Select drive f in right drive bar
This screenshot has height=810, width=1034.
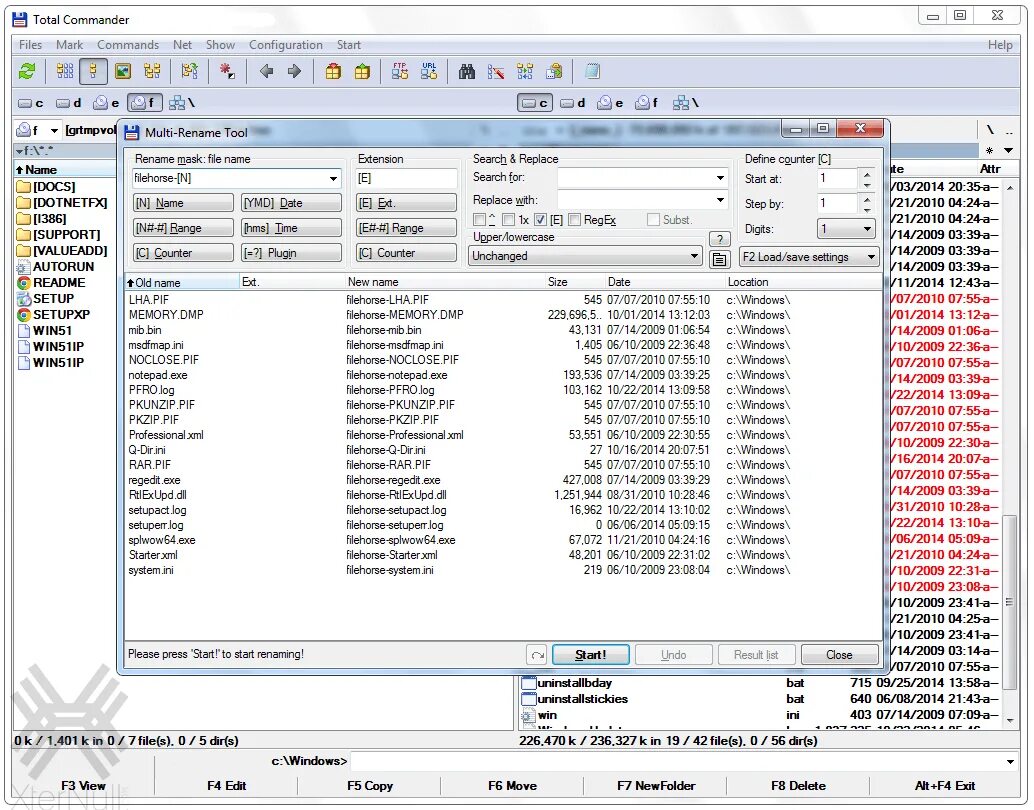pos(647,103)
